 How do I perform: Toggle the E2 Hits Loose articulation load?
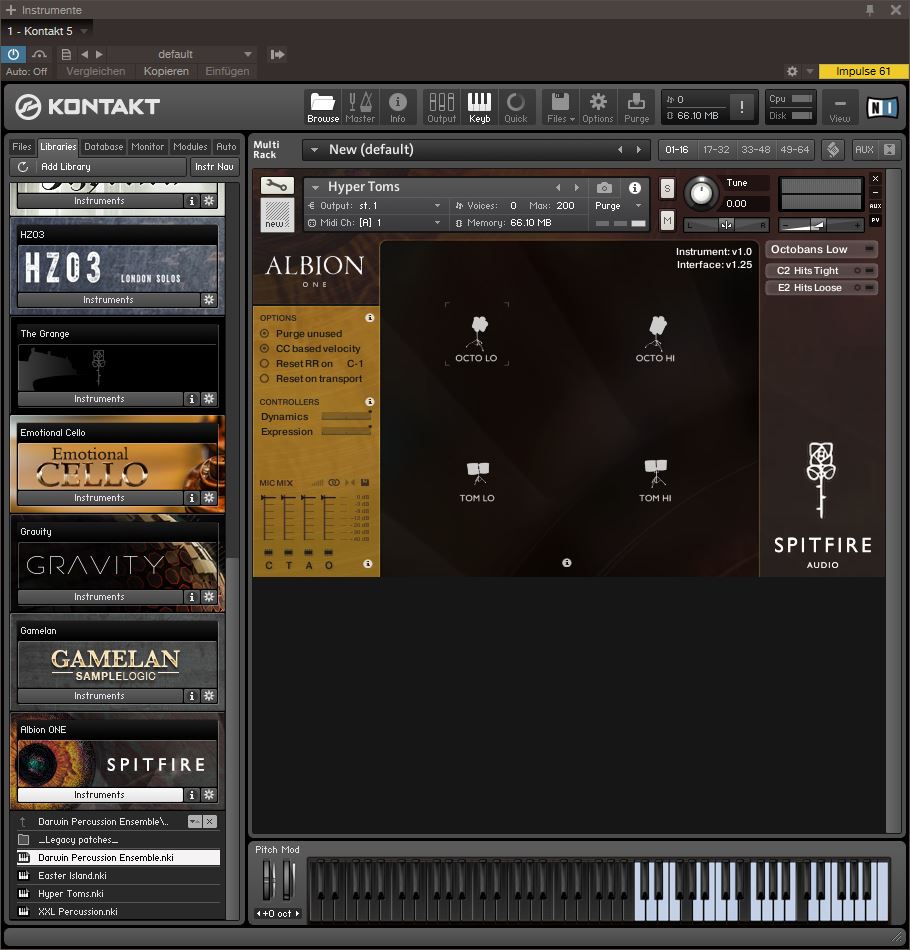(870, 287)
